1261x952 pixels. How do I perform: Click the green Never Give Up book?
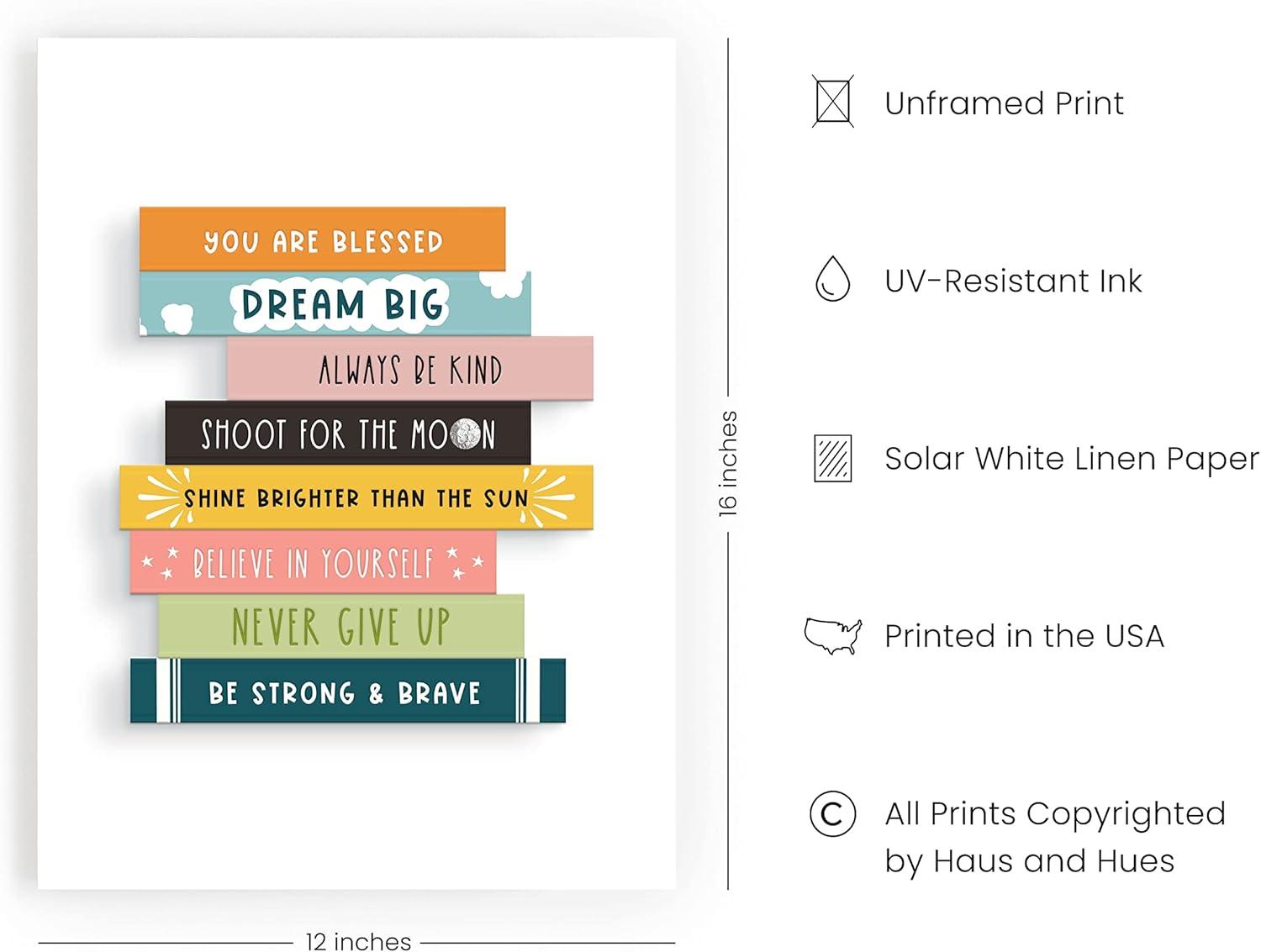[x=340, y=626]
